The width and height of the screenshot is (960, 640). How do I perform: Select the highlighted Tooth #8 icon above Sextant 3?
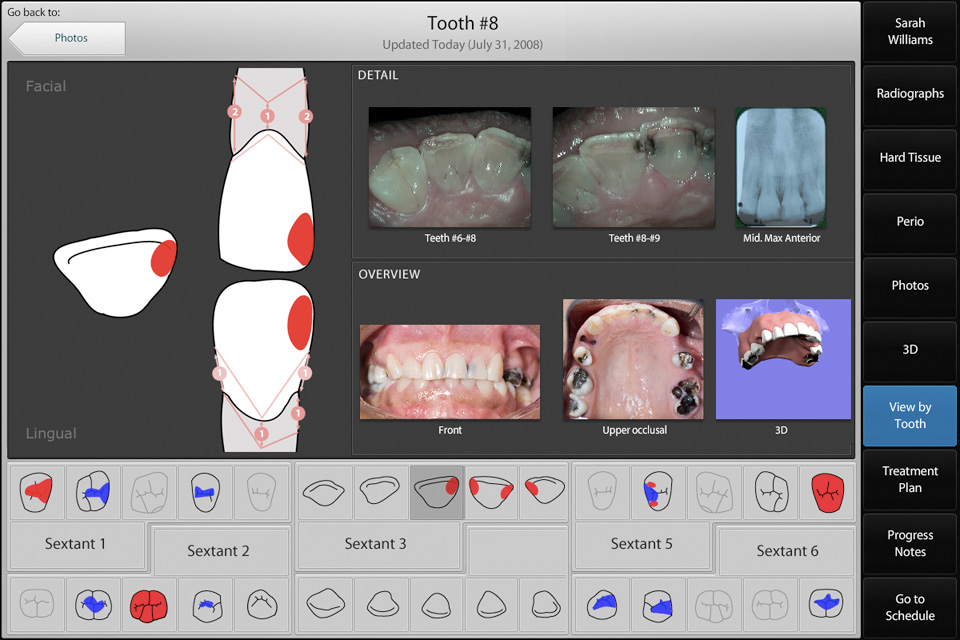[x=436, y=492]
